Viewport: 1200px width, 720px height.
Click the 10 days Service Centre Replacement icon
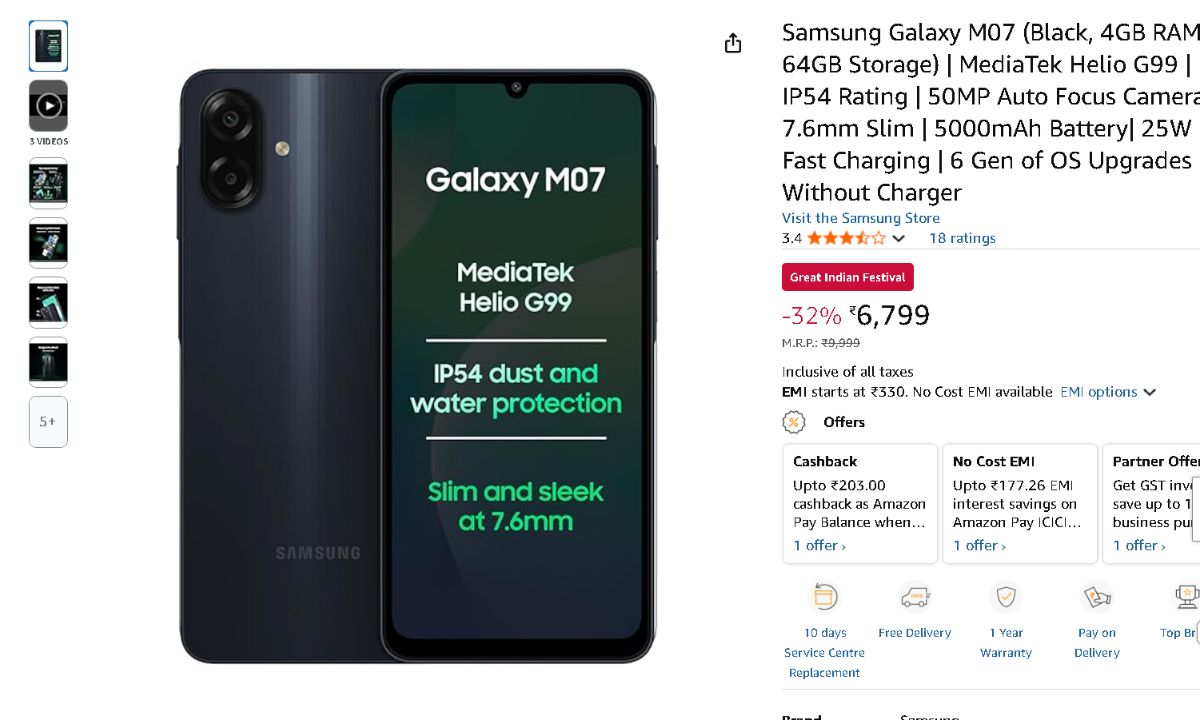tap(824, 597)
